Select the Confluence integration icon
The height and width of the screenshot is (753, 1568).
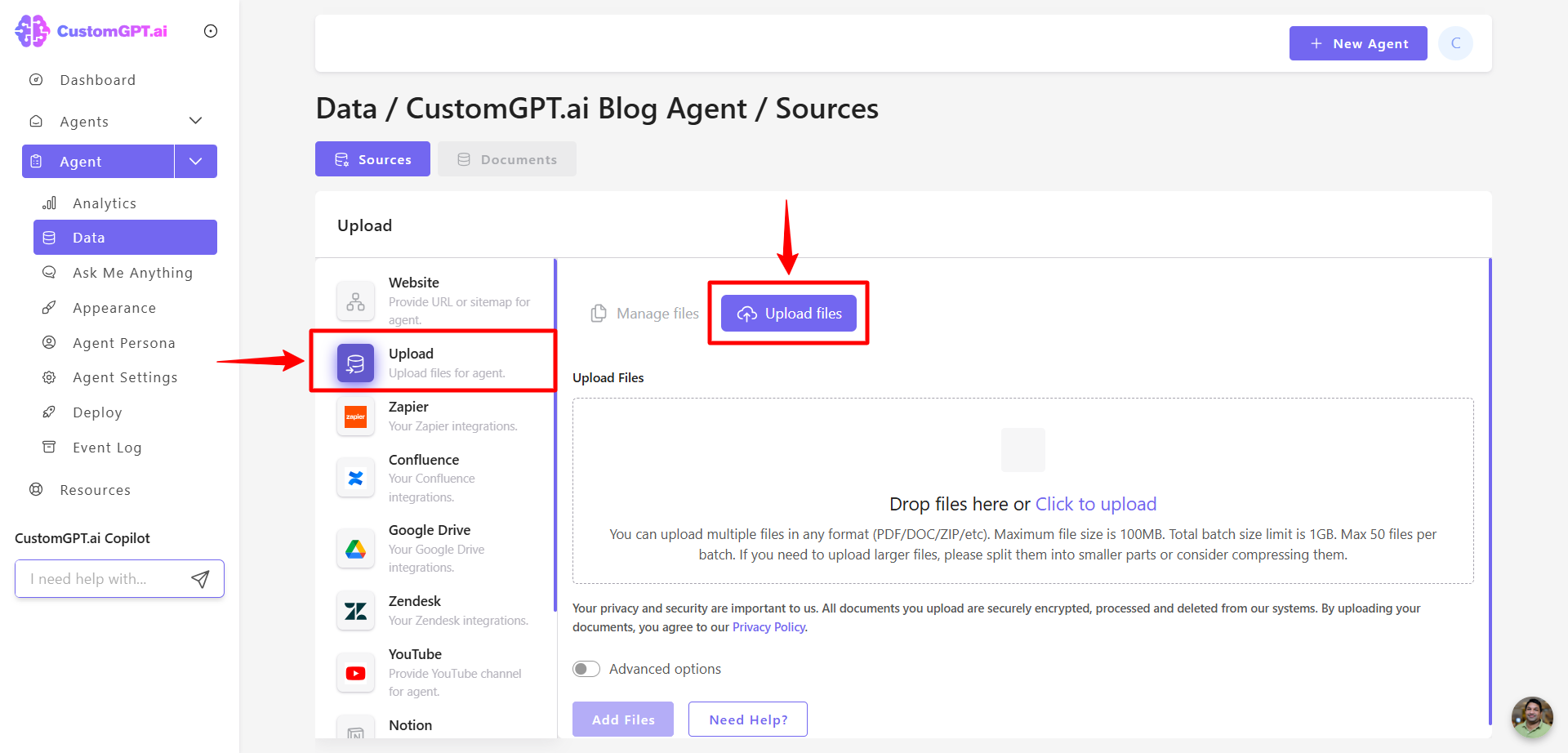355,478
